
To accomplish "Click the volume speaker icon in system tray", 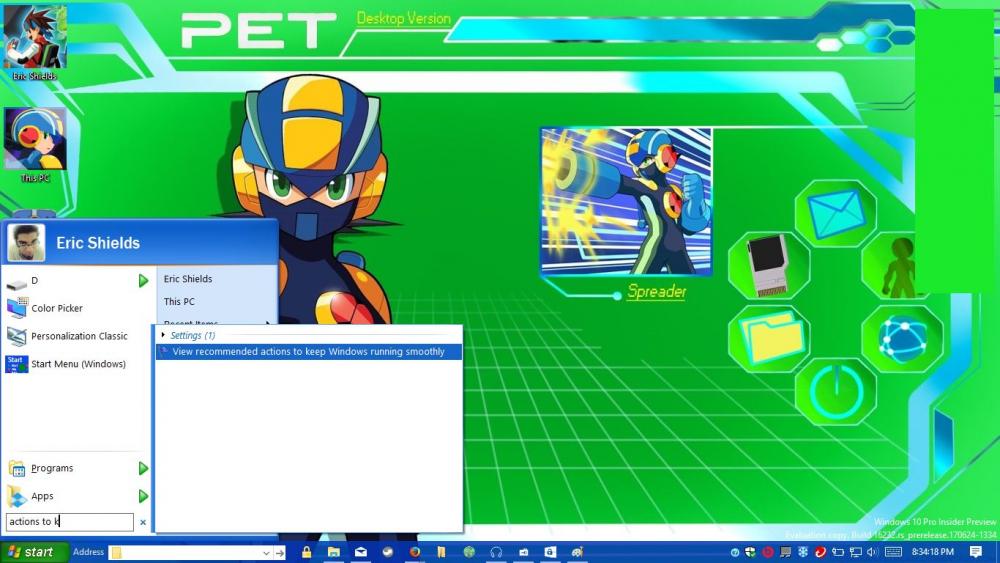I will tap(872, 552).
